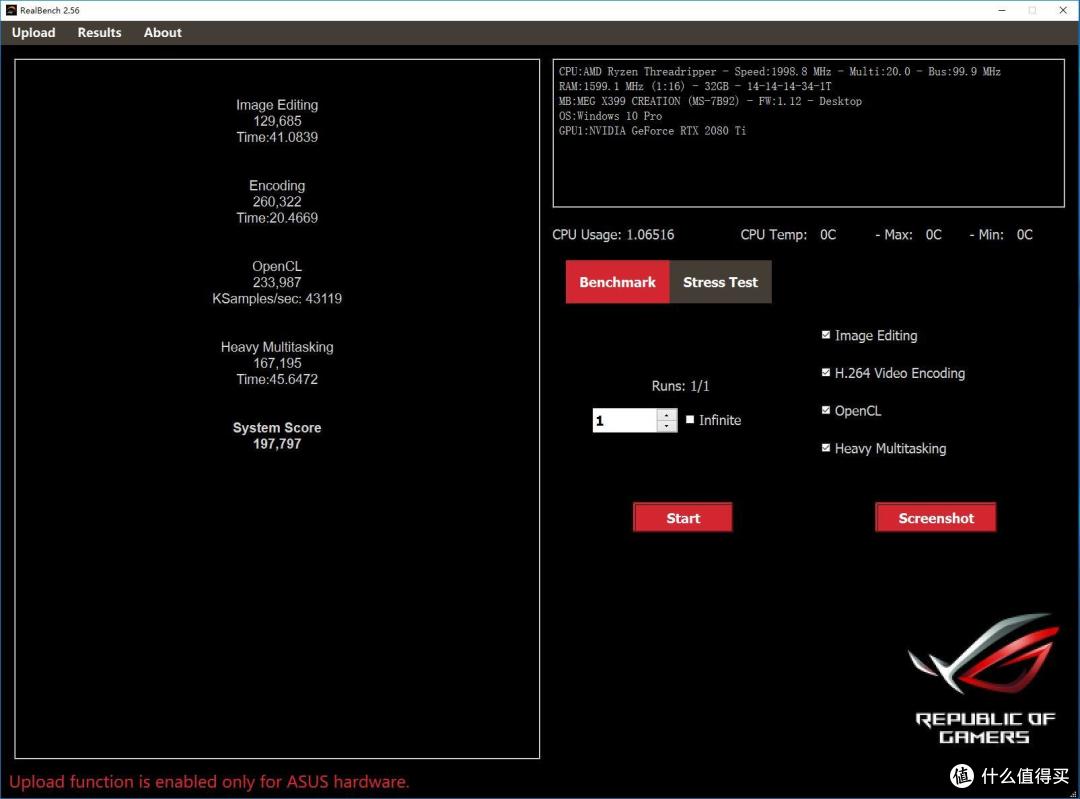Close the RealBench window

pyautogui.click(x=1063, y=10)
